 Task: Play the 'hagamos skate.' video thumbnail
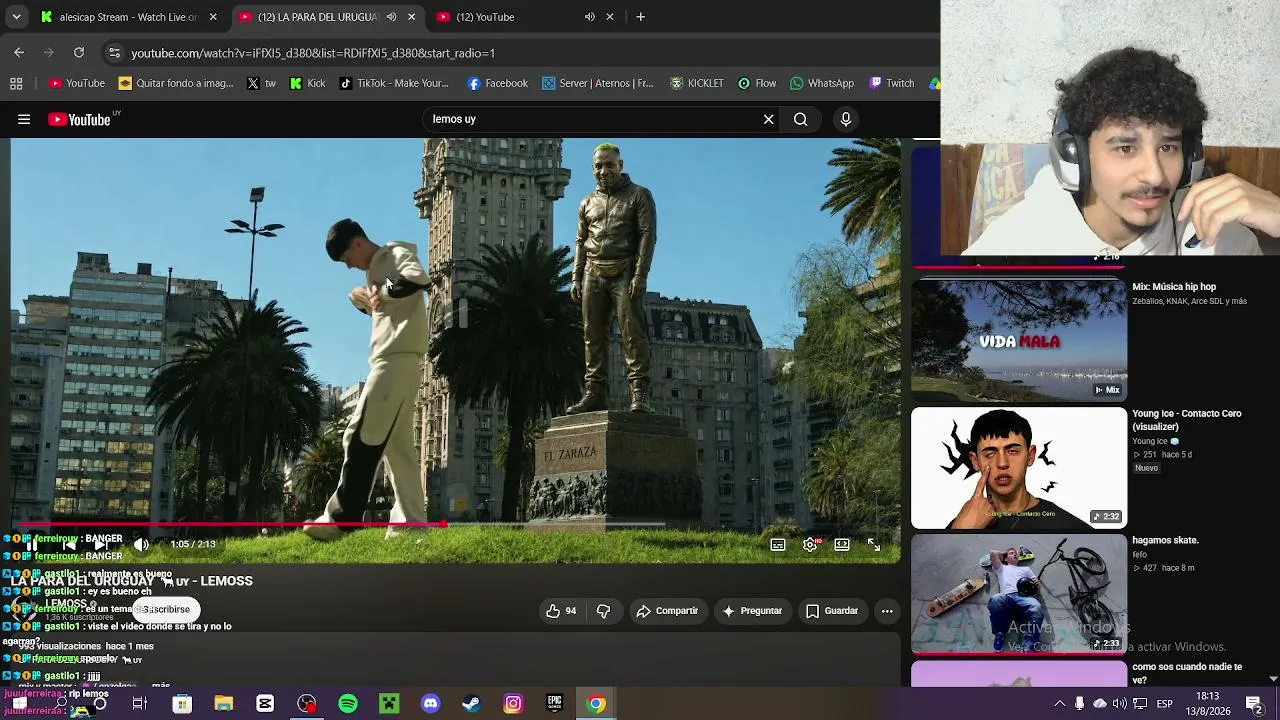click(1019, 594)
